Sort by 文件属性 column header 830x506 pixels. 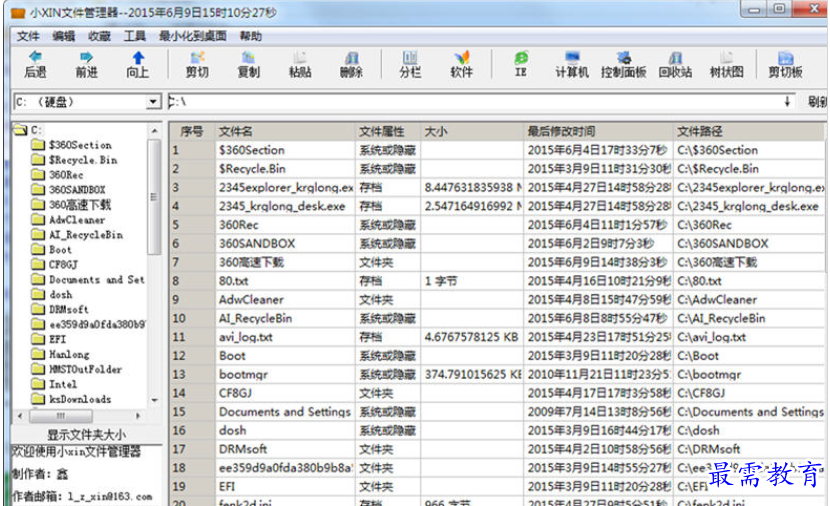pyautogui.click(x=388, y=131)
